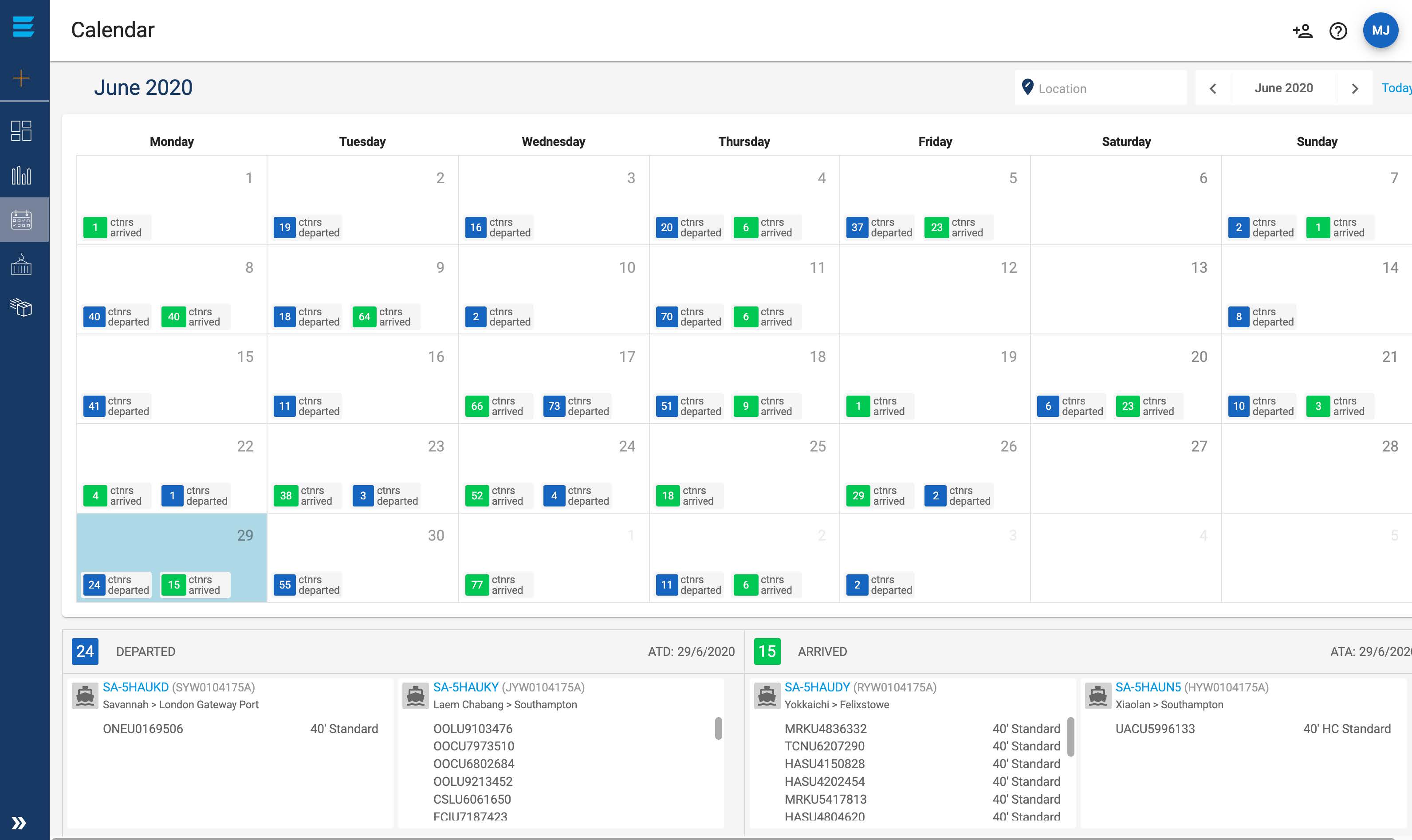Click the add user icon
The image size is (1412, 840).
click(1302, 31)
